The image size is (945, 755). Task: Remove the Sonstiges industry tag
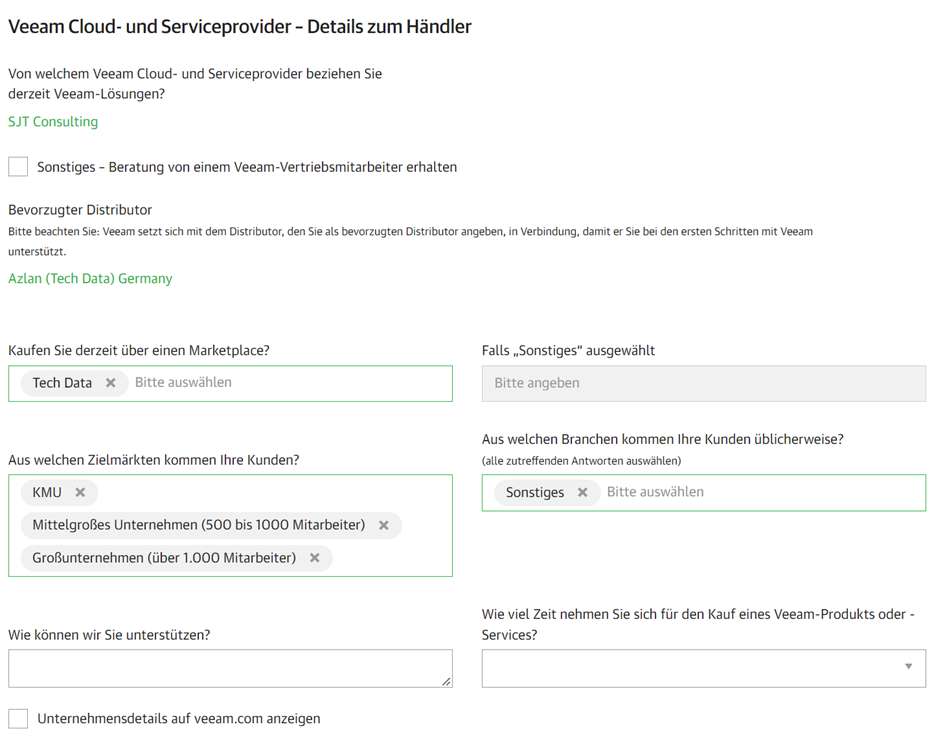582,492
